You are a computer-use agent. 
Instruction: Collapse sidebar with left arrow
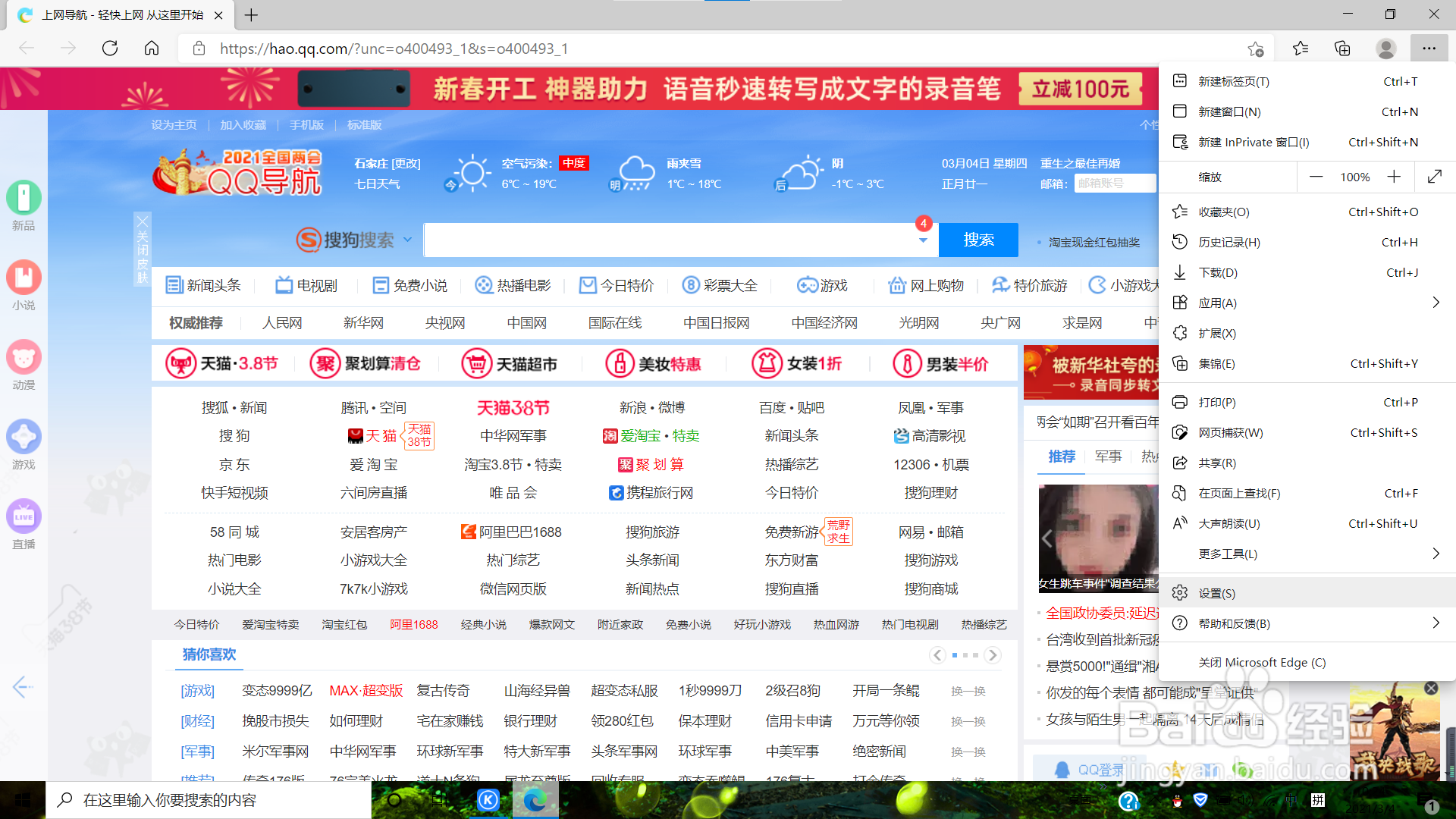23,687
